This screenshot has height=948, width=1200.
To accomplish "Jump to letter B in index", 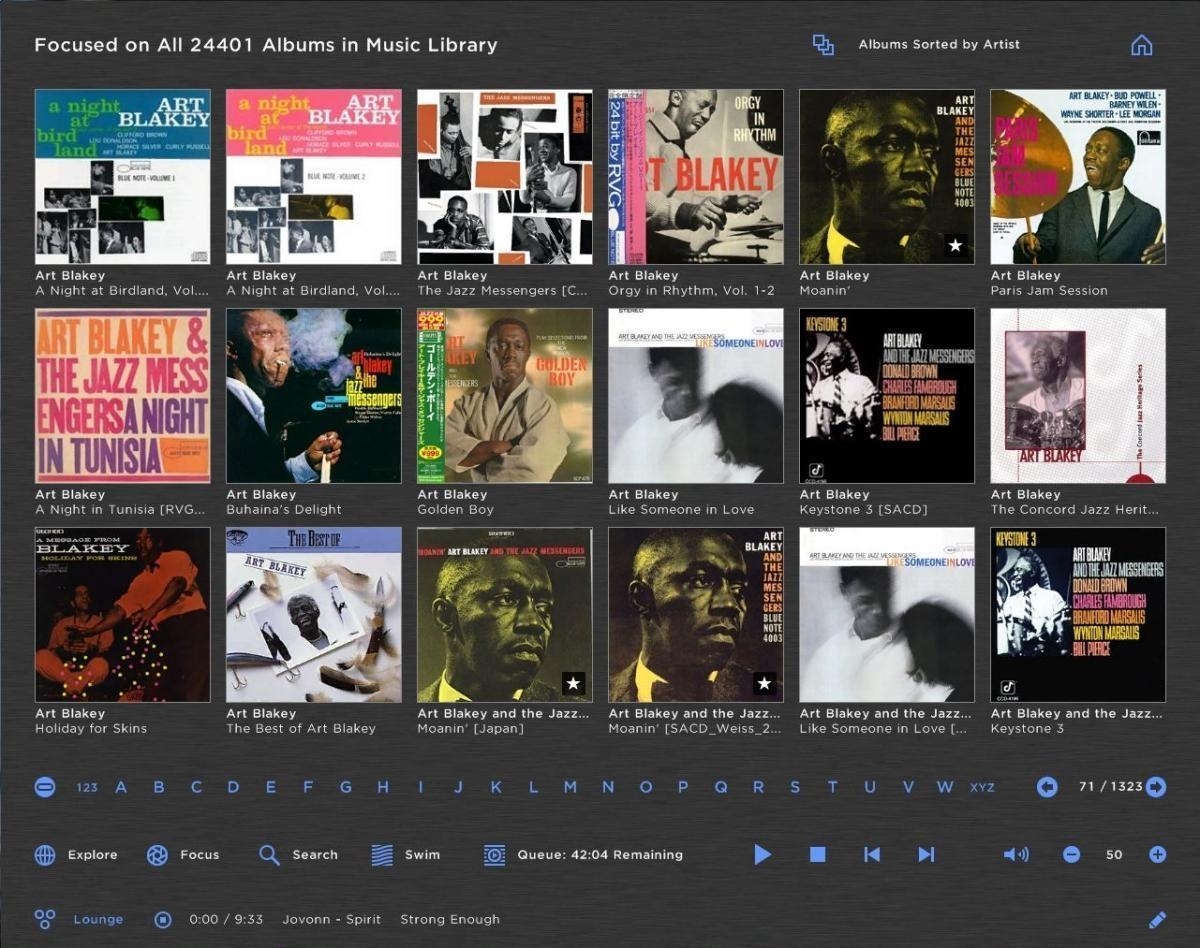I will [158, 787].
